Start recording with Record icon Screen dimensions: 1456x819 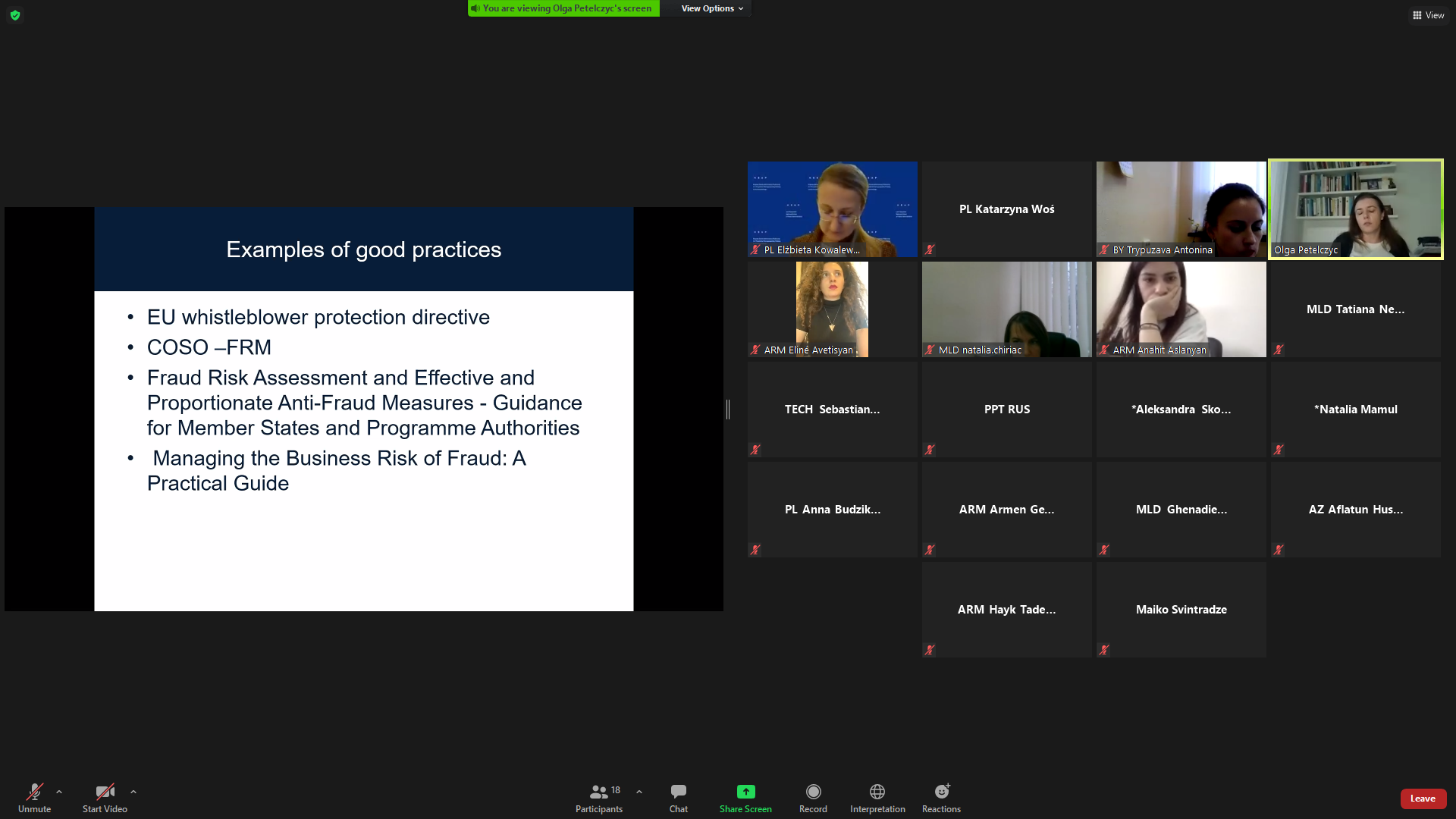click(x=813, y=792)
